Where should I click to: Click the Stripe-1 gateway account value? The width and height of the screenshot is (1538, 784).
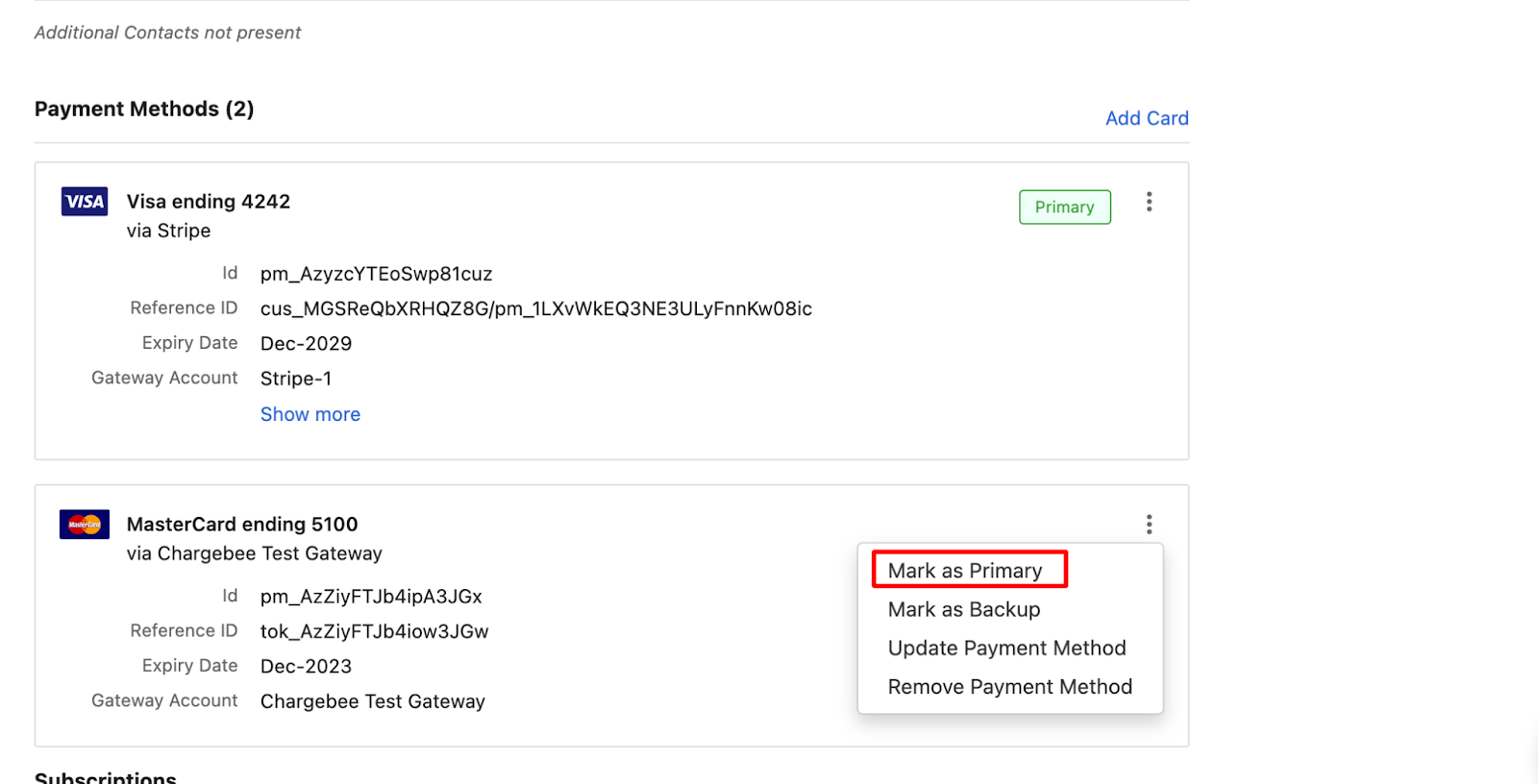point(296,380)
